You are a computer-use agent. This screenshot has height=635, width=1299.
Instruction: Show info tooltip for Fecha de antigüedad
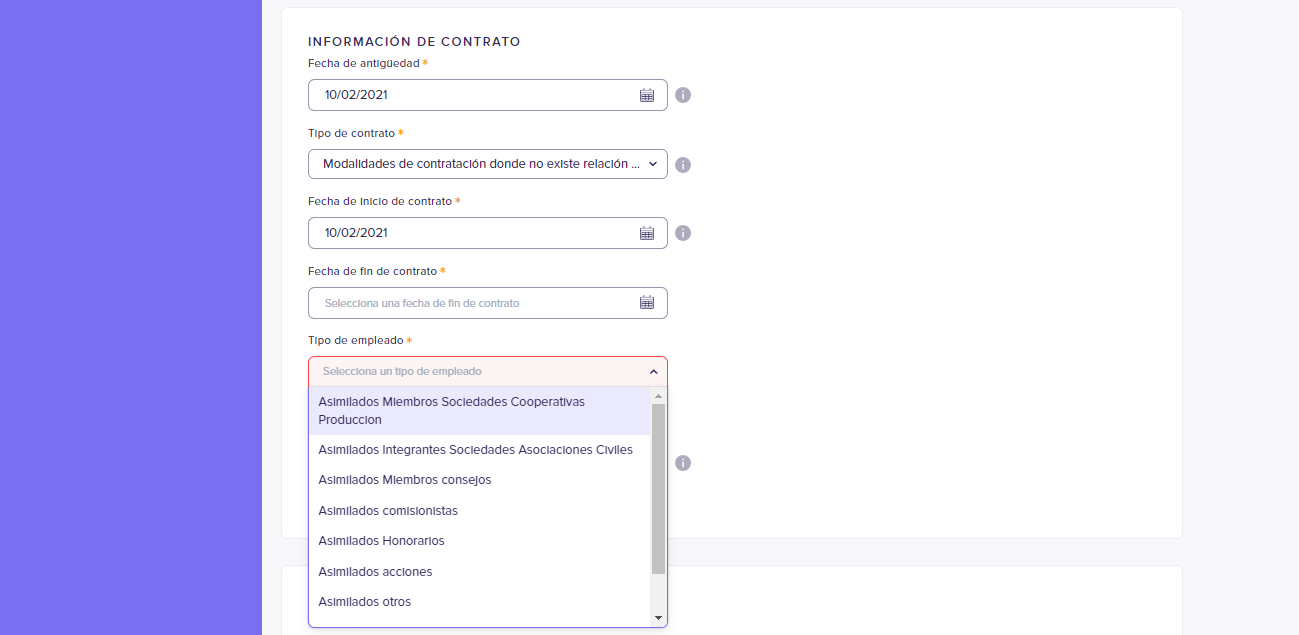683,95
